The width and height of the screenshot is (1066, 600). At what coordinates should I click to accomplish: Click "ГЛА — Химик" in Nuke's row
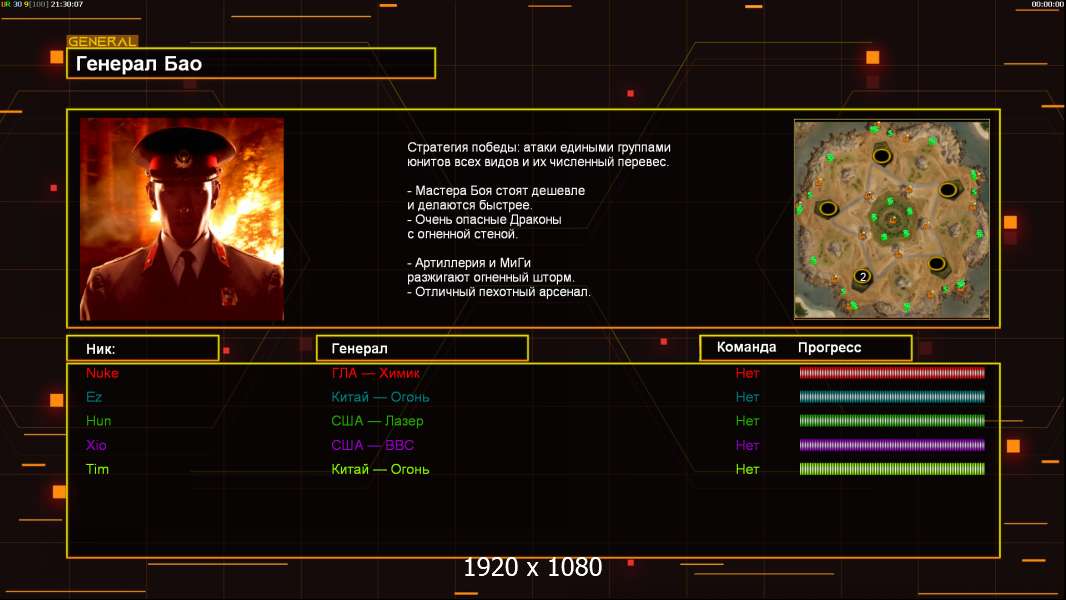tap(375, 373)
